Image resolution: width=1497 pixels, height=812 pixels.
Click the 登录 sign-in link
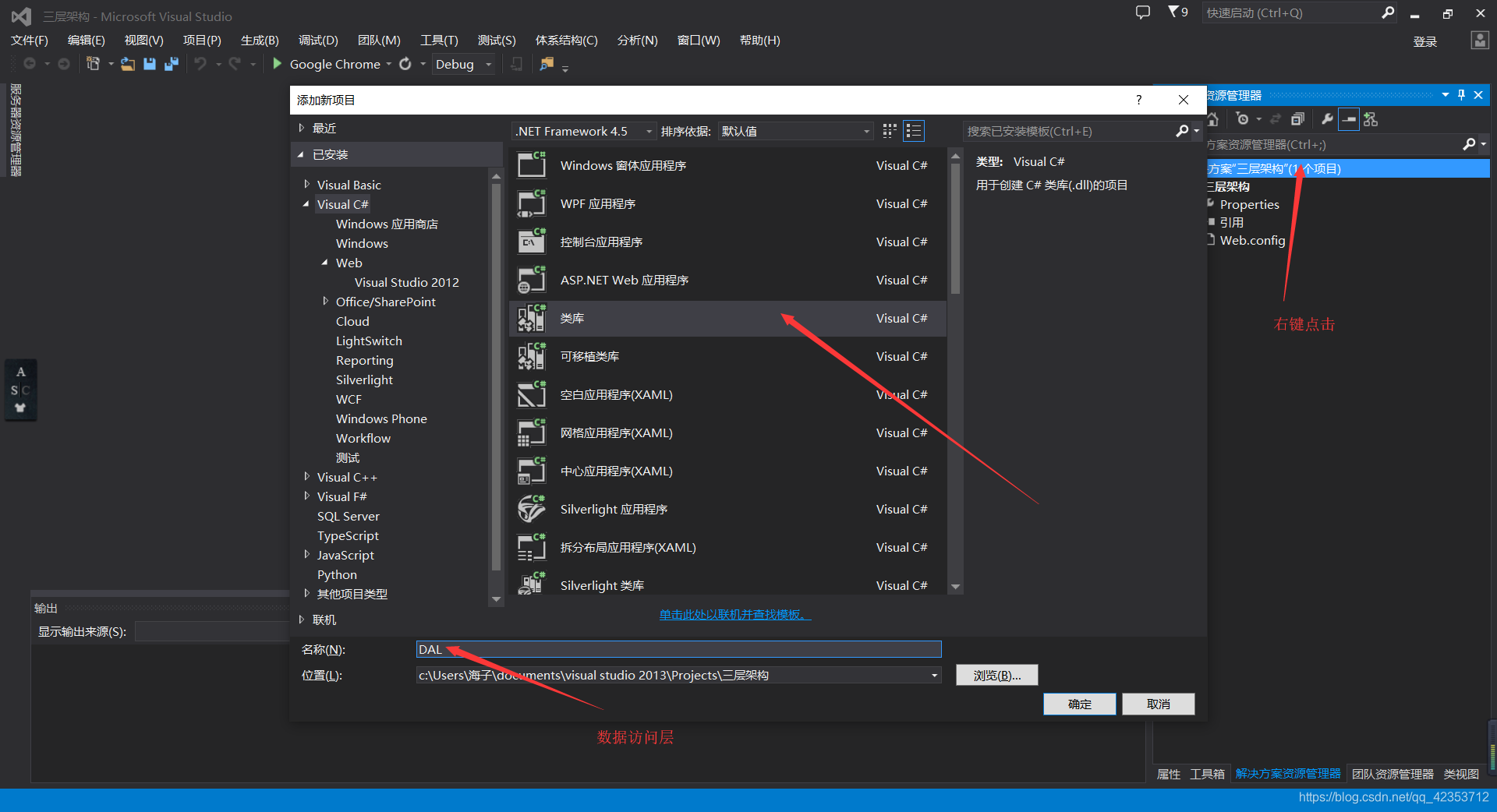pyautogui.click(x=1424, y=42)
